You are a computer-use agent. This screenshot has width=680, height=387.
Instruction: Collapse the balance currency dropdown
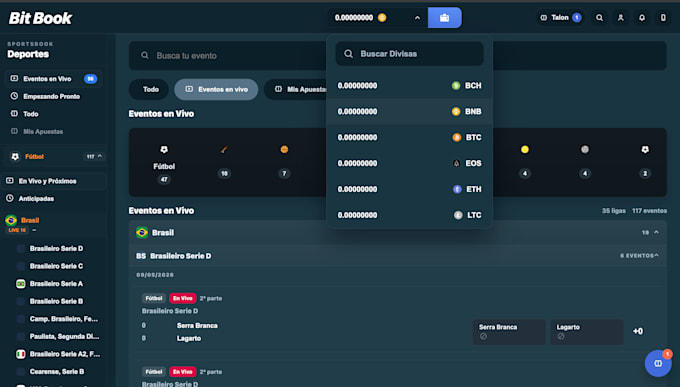click(x=417, y=18)
